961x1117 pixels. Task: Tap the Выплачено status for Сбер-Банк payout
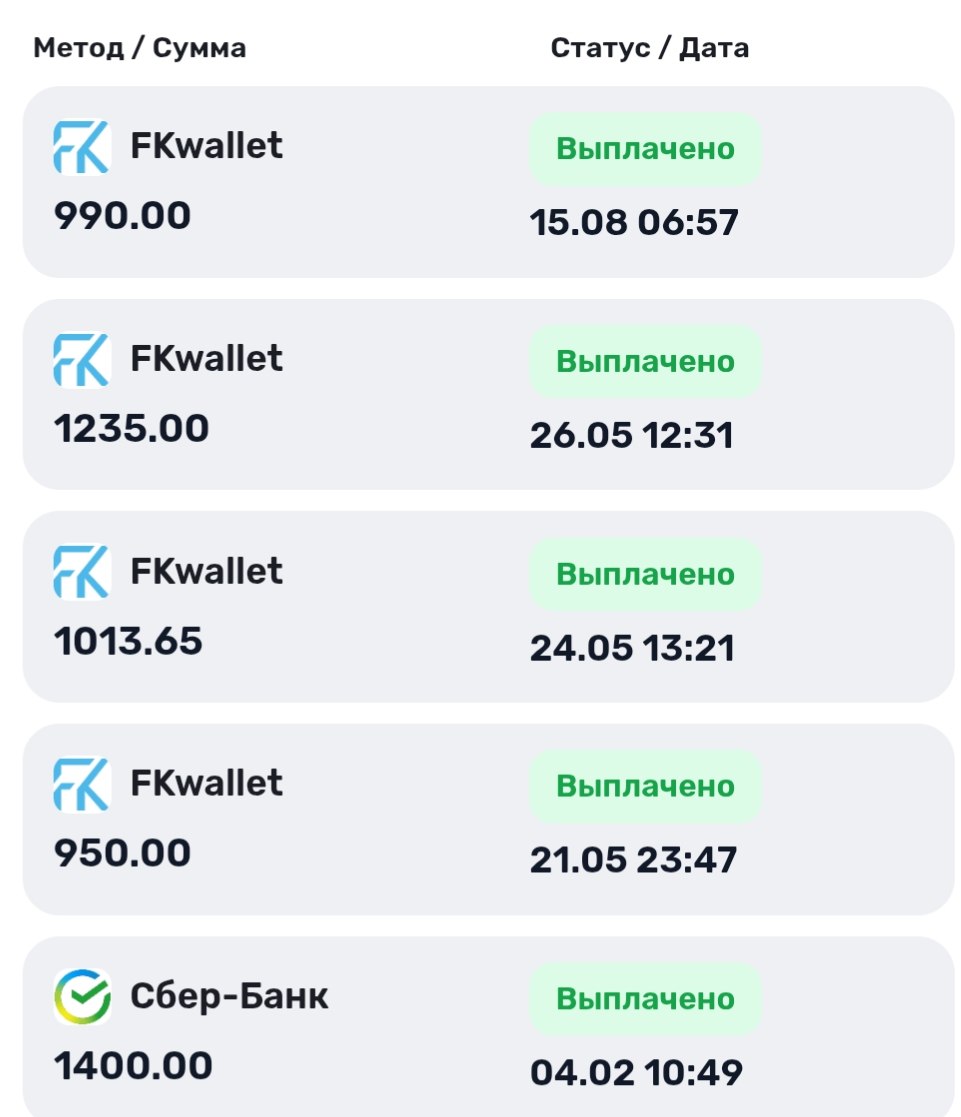pyautogui.click(x=645, y=999)
